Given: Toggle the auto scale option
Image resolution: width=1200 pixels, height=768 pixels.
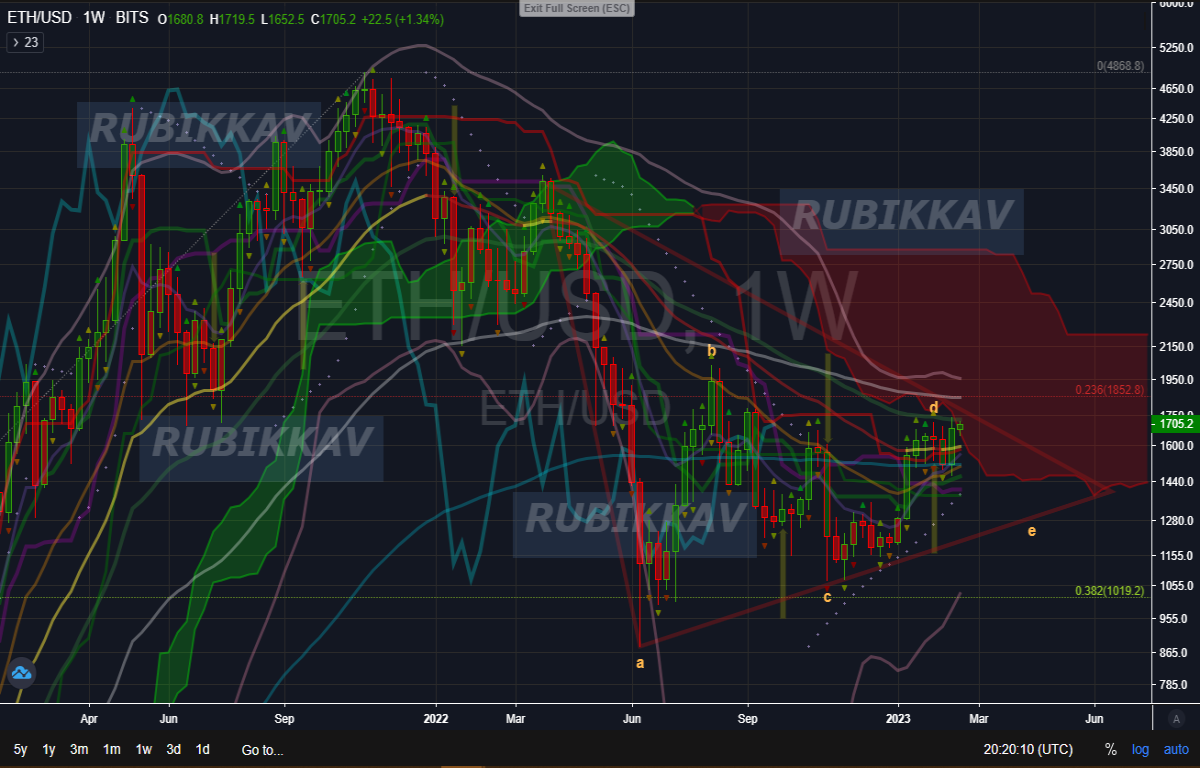Looking at the screenshot, I should pyautogui.click(x=1176, y=749).
